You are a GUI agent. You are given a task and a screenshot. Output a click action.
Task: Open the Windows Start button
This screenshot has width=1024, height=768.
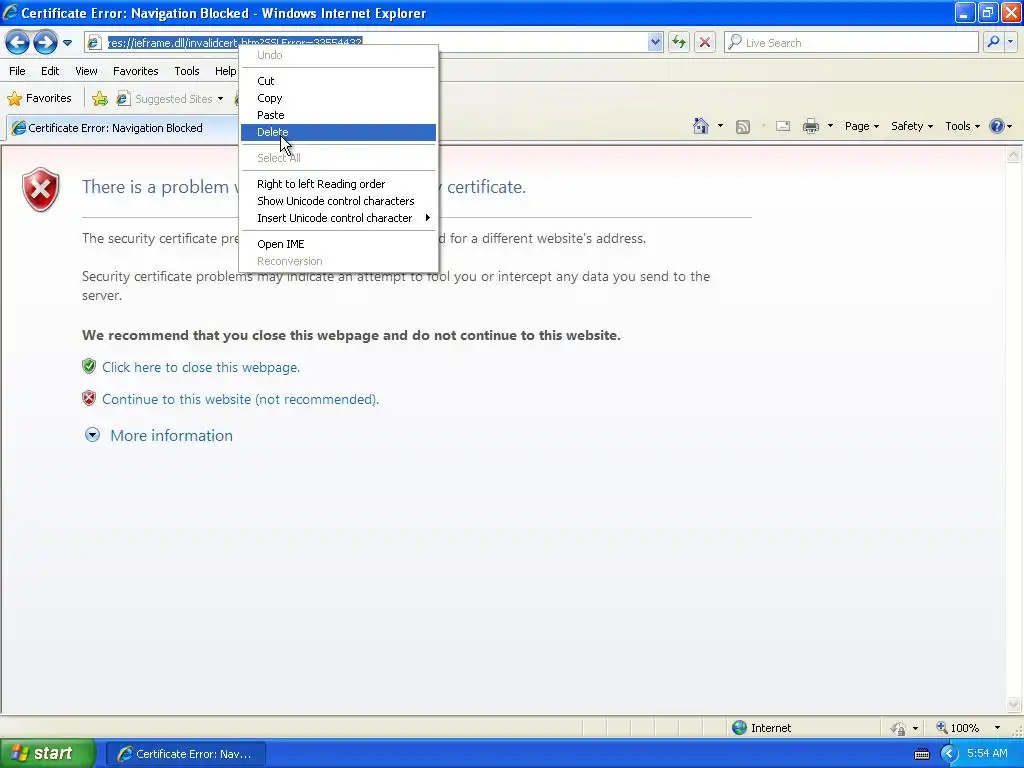tap(48, 753)
